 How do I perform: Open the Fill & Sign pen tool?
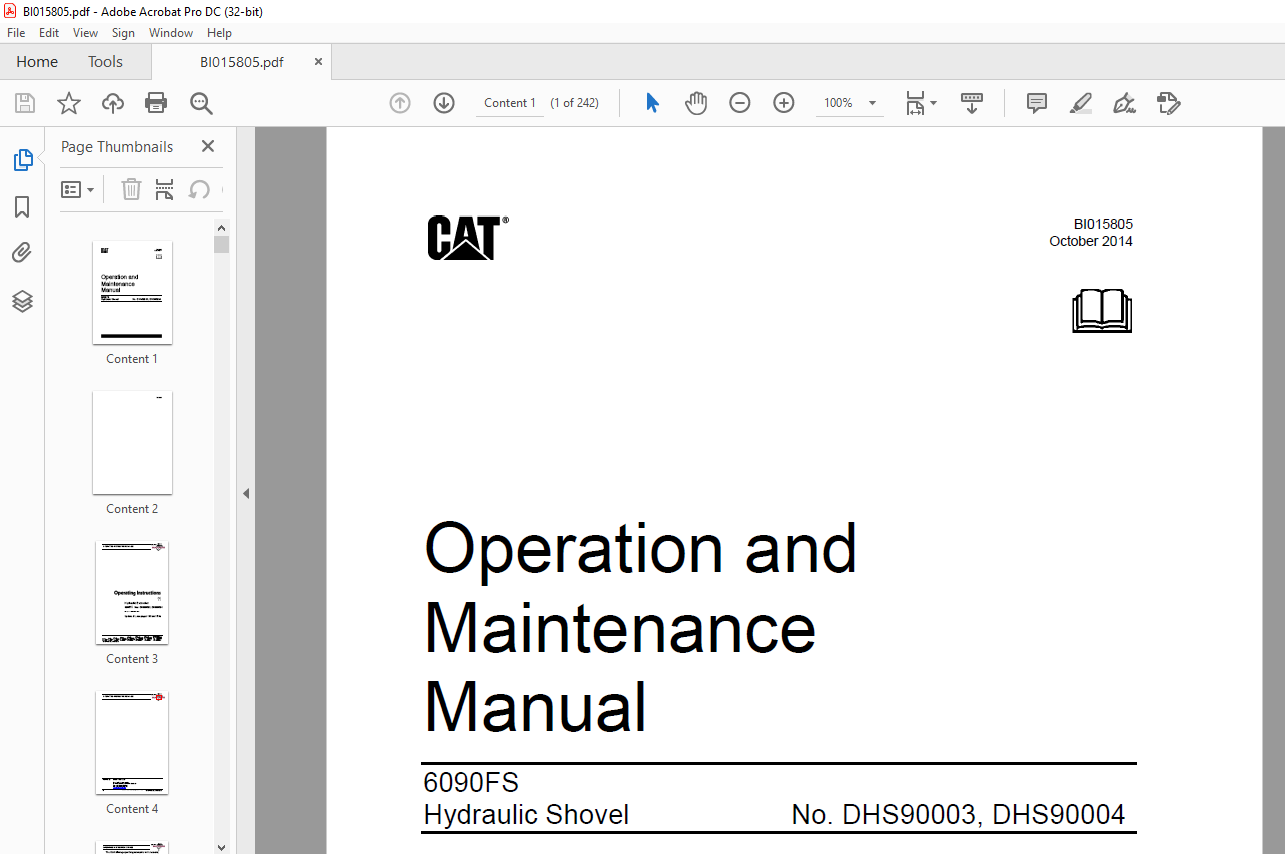click(1124, 103)
